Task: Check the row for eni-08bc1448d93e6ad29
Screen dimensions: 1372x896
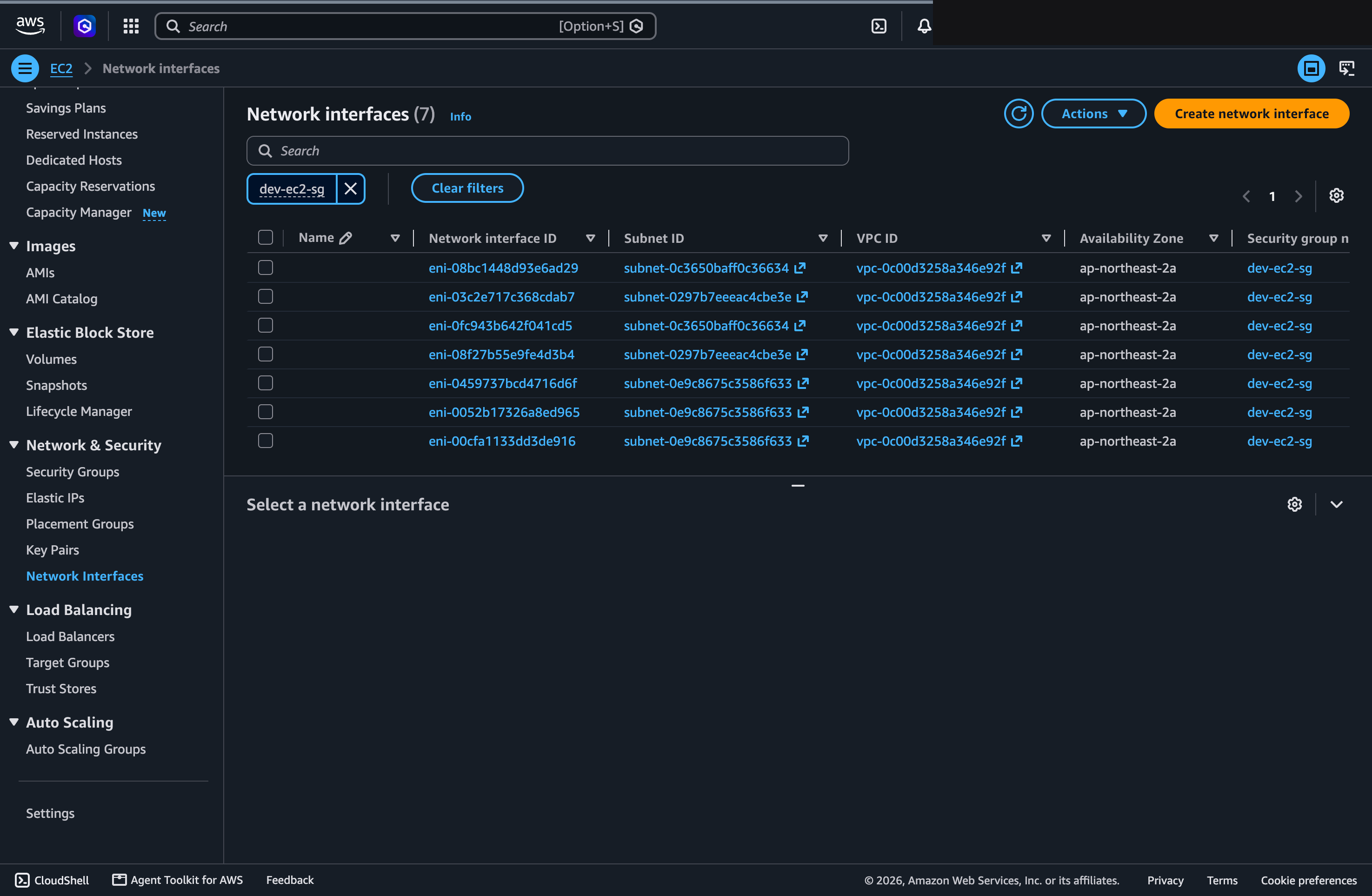Action: click(266, 267)
